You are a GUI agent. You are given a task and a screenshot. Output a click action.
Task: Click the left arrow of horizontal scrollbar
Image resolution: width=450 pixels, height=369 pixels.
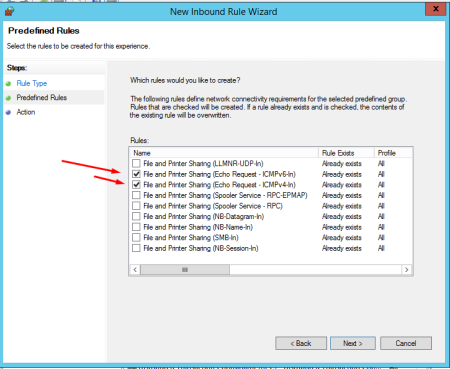point(135,270)
